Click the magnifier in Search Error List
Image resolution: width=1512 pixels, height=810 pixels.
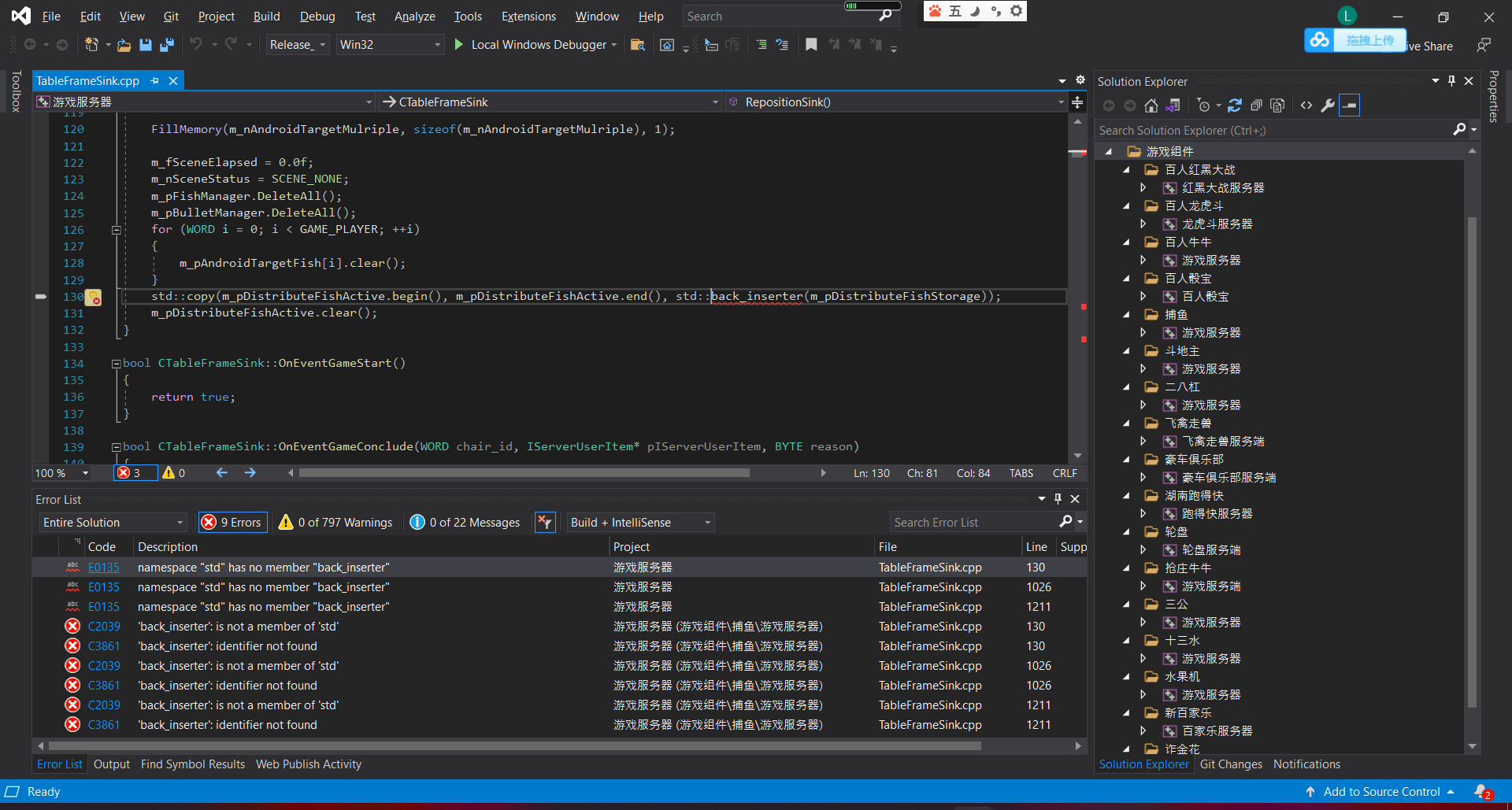click(x=1065, y=522)
